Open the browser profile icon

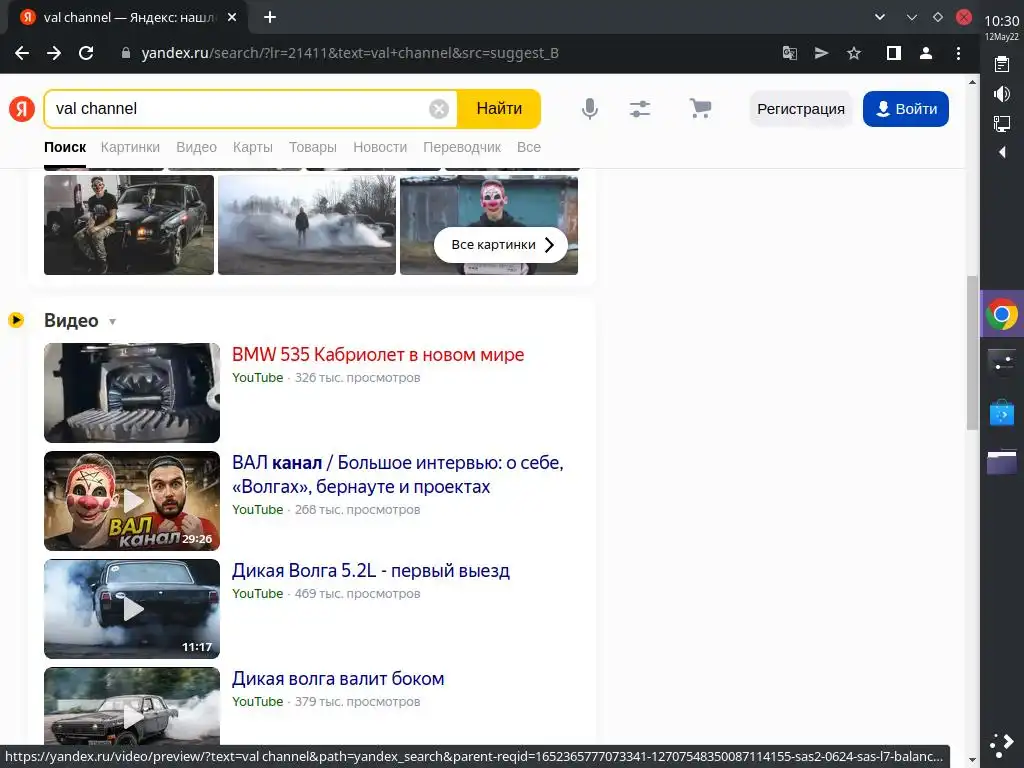point(925,53)
